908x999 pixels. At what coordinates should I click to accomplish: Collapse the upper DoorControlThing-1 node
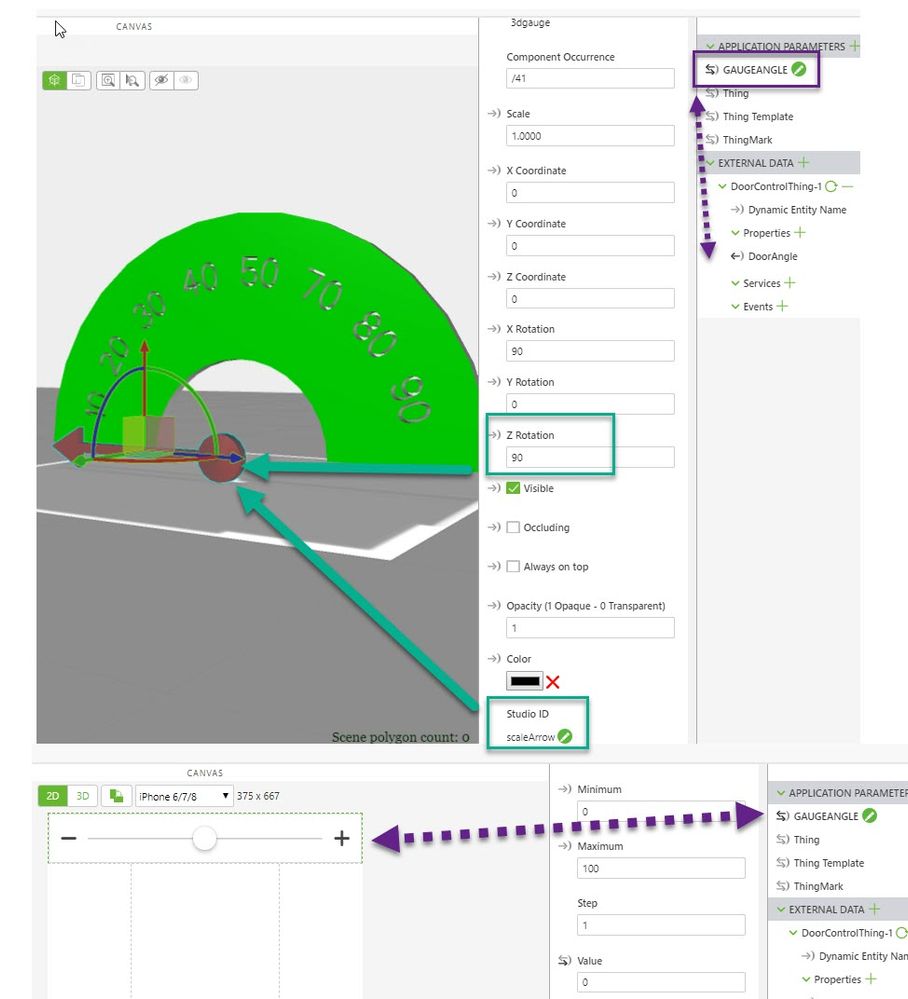click(723, 186)
